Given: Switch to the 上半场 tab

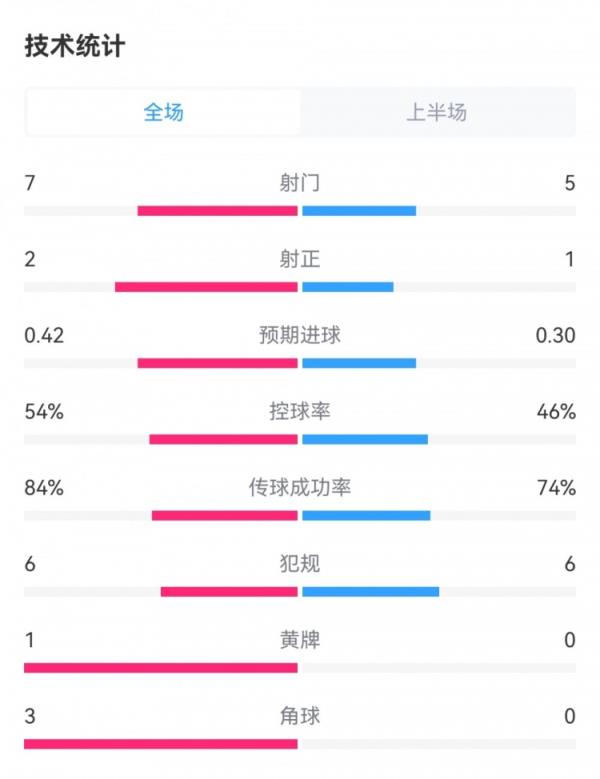Looking at the screenshot, I should [436, 112].
